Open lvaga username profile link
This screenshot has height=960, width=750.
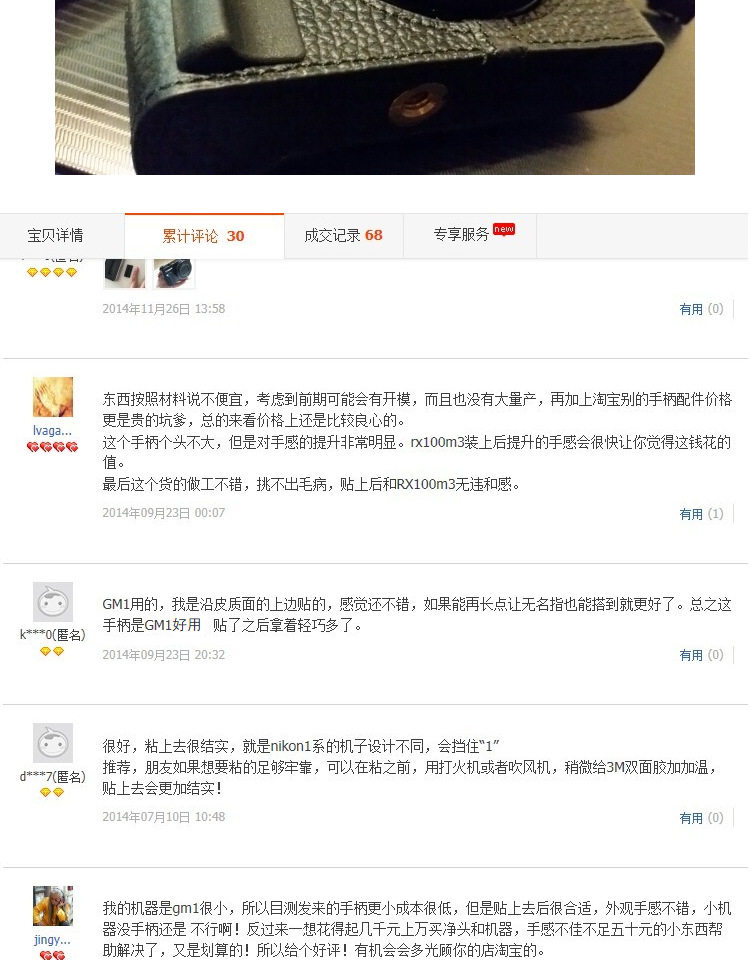pyautogui.click(x=52, y=430)
